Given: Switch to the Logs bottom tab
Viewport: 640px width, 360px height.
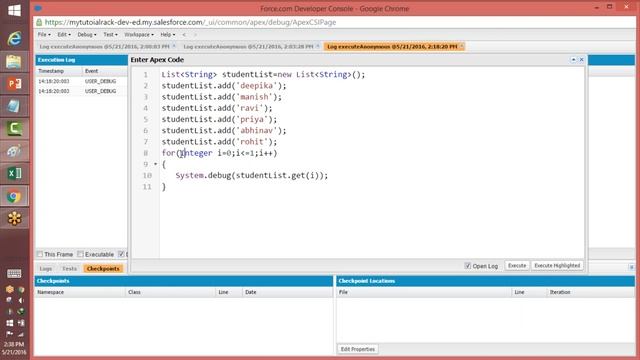Looking at the screenshot, I should 46,269.
